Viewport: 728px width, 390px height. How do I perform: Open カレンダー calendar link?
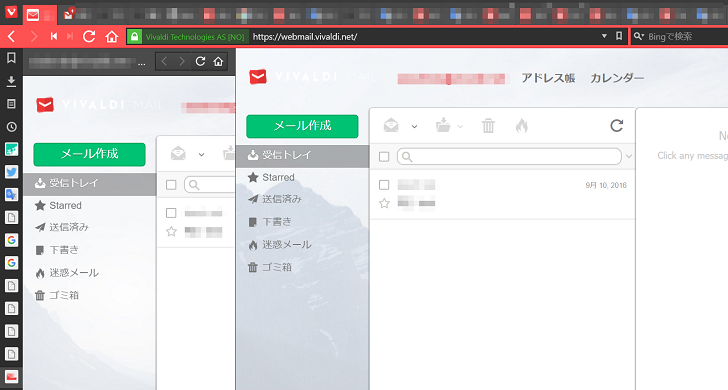pos(617,78)
